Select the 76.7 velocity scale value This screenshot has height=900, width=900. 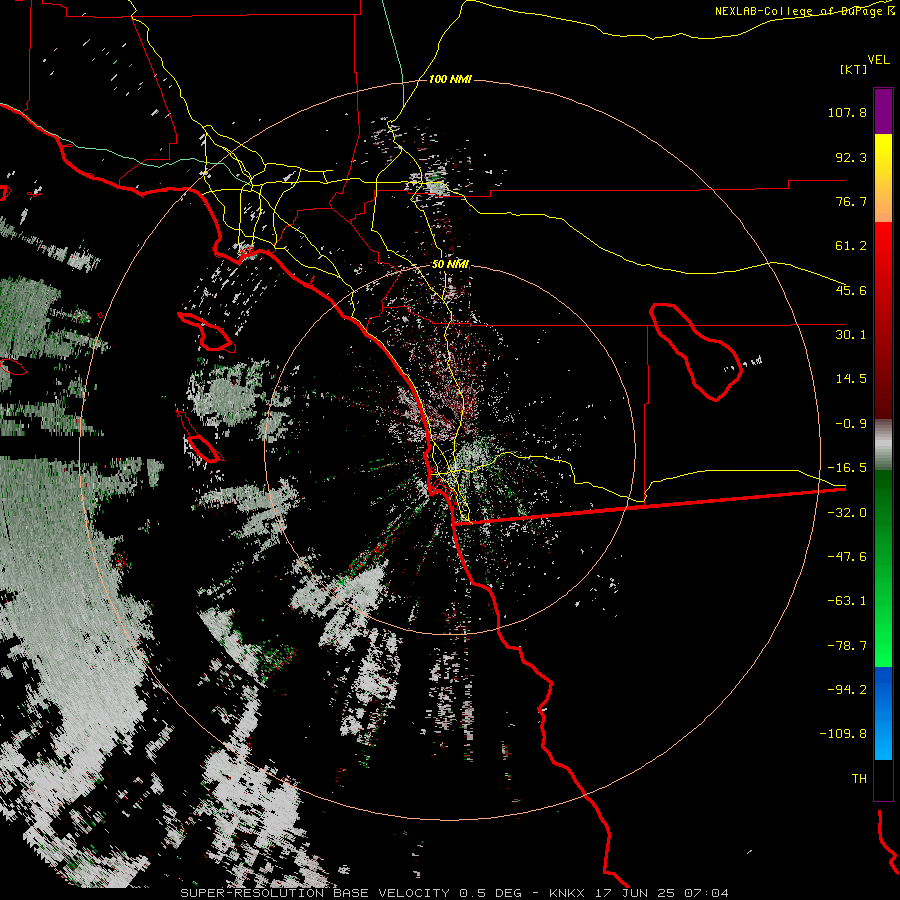pyautogui.click(x=851, y=201)
